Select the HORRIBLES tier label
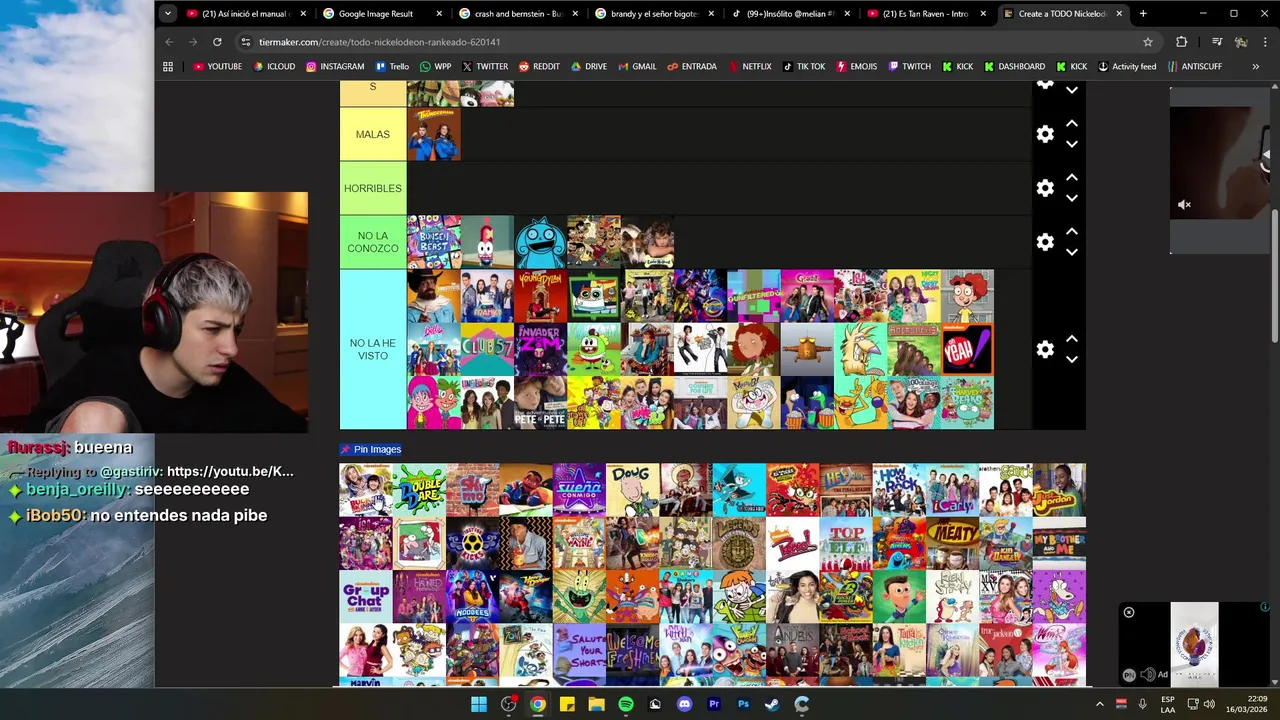This screenshot has height=720, width=1280. pyautogui.click(x=373, y=188)
